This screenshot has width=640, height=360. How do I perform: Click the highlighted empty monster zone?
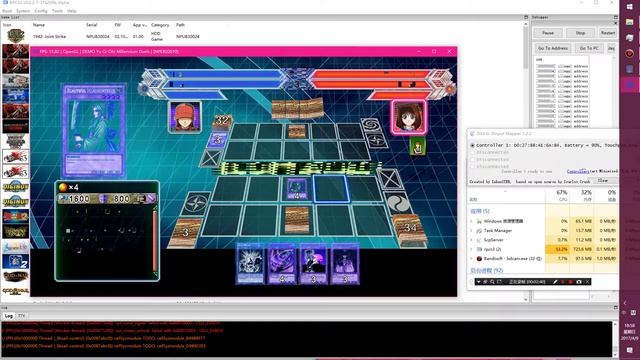tap(331, 189)
